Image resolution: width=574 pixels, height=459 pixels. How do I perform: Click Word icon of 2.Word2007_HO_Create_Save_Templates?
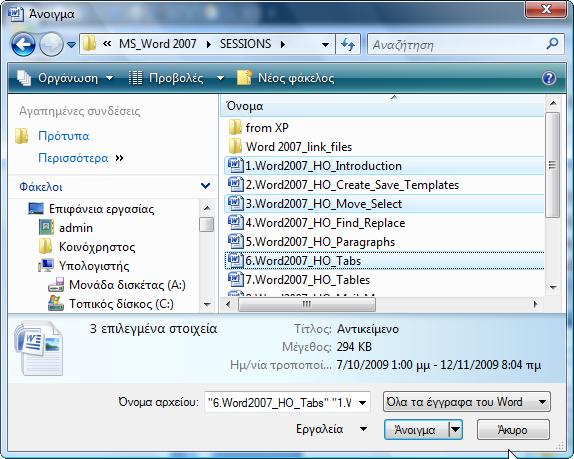235,184
